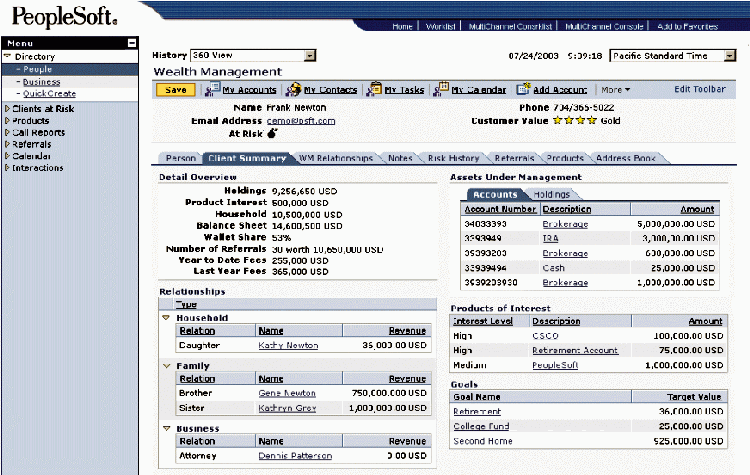Collapse the Household relationships section
This screenshot has height=475, width=750.
click(166, 318)
